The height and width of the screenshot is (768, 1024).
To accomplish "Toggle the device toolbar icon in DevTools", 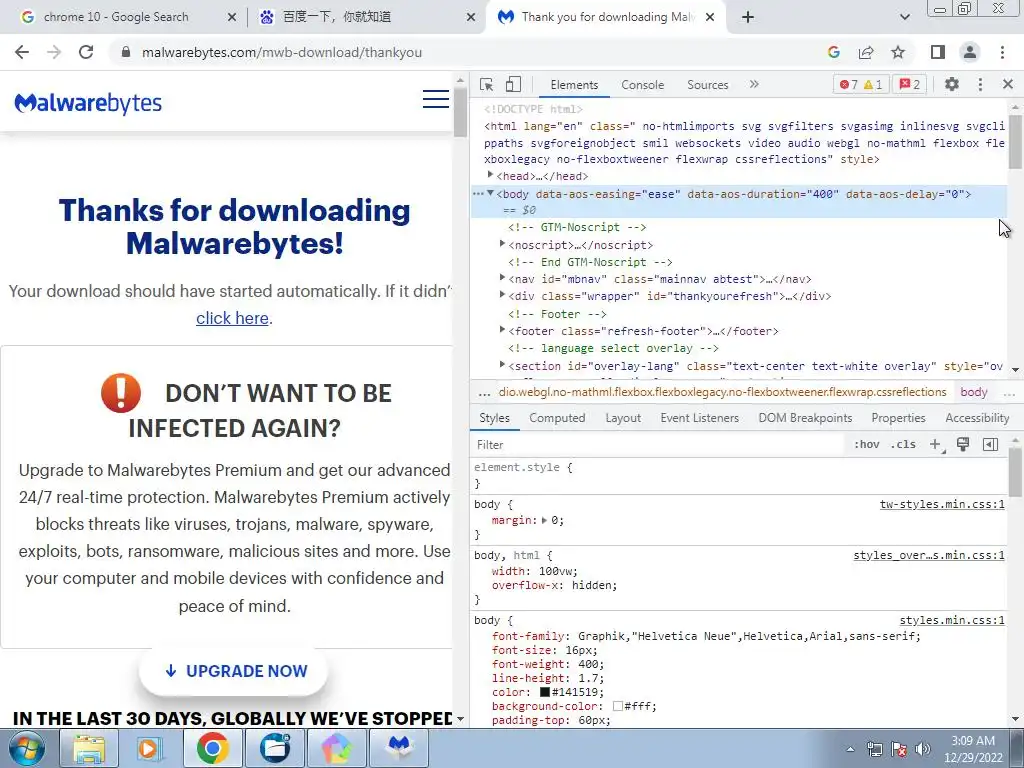I will pos(513,84).
